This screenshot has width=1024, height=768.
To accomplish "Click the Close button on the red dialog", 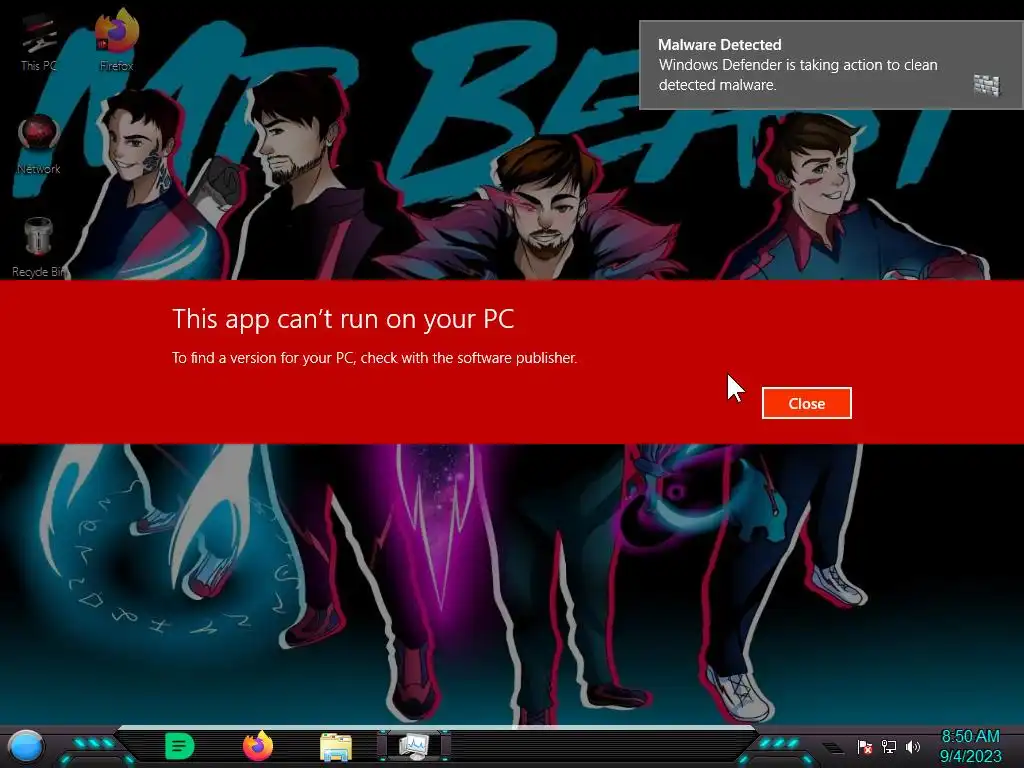I will (807, 403).
